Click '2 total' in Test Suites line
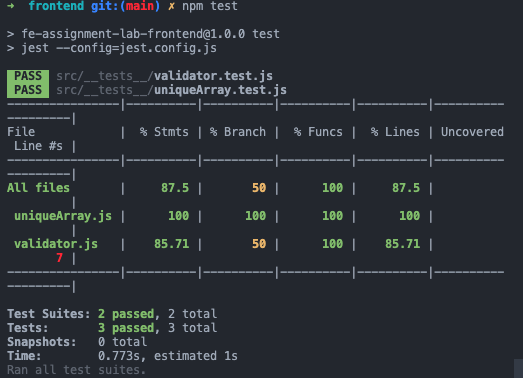523x378 pixels. 192,314
